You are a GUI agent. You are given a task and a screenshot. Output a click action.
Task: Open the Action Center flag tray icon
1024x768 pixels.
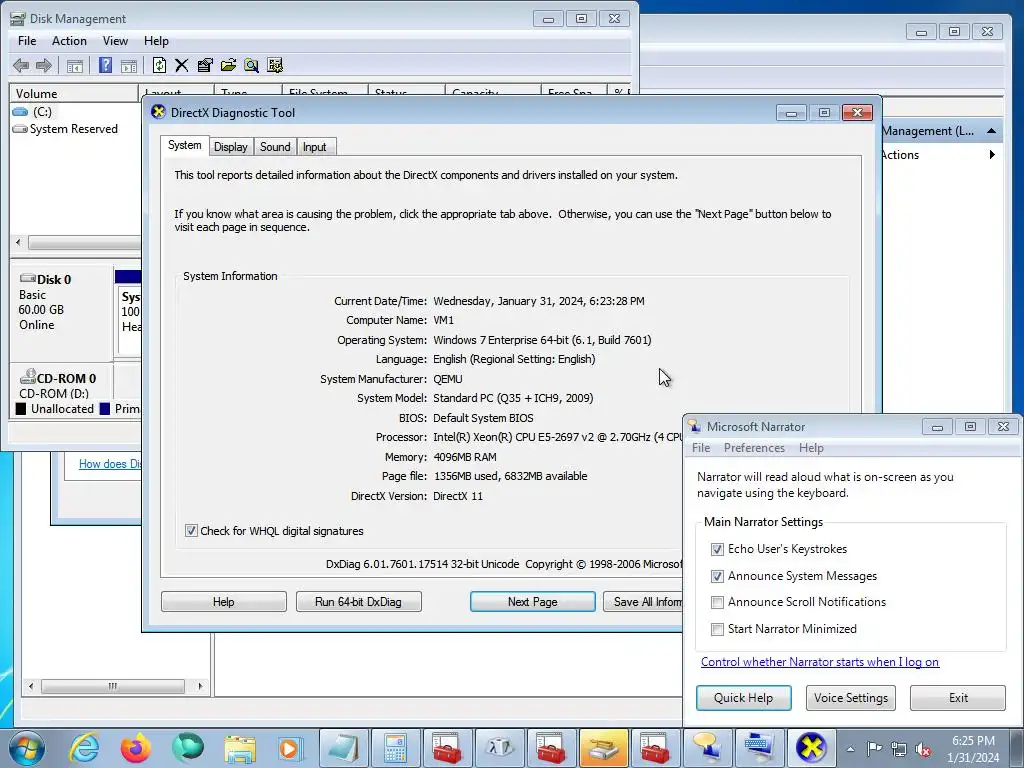pyautogui.click(x=874, y=749)
